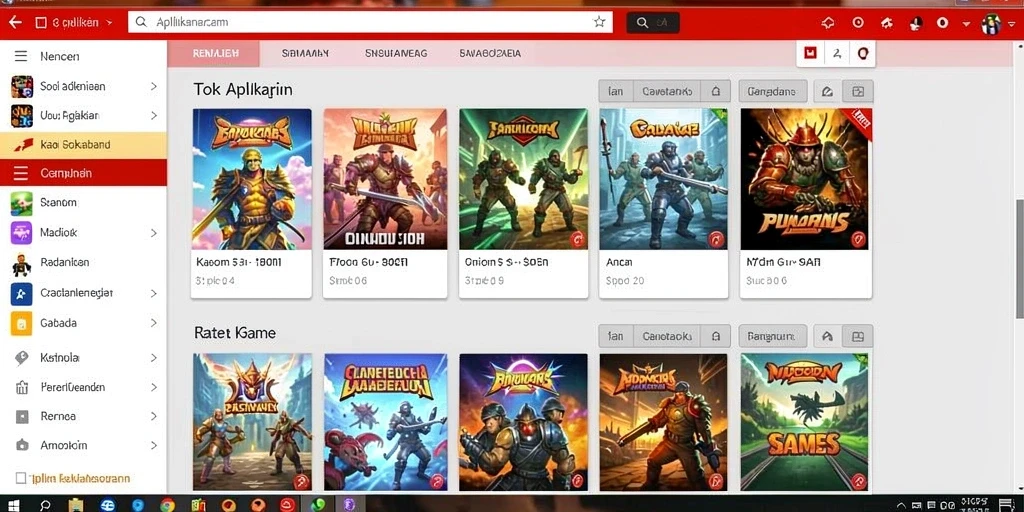Click the box icon at Tok Aplikarin toolbar end

coord(858,91)
